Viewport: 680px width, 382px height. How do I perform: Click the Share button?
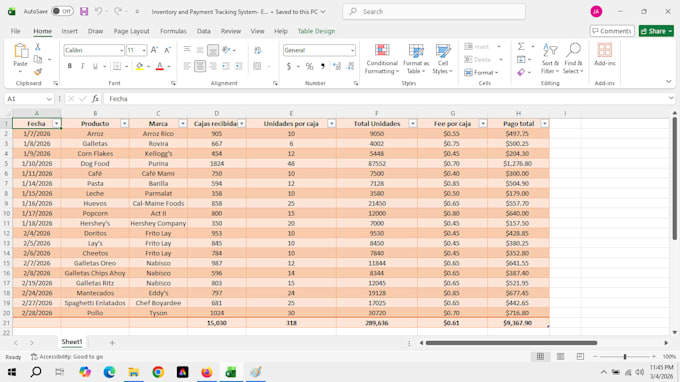point(656,31)
